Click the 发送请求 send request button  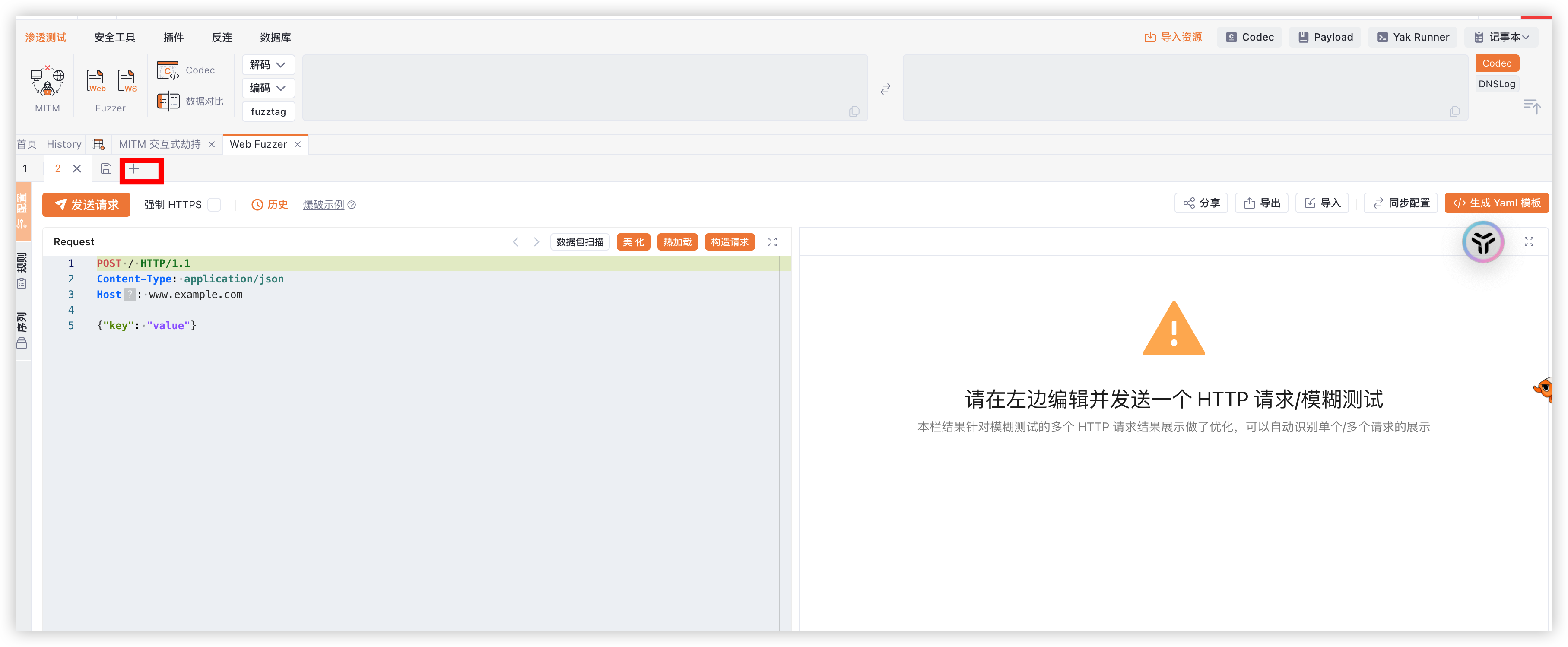pos(86,204)
